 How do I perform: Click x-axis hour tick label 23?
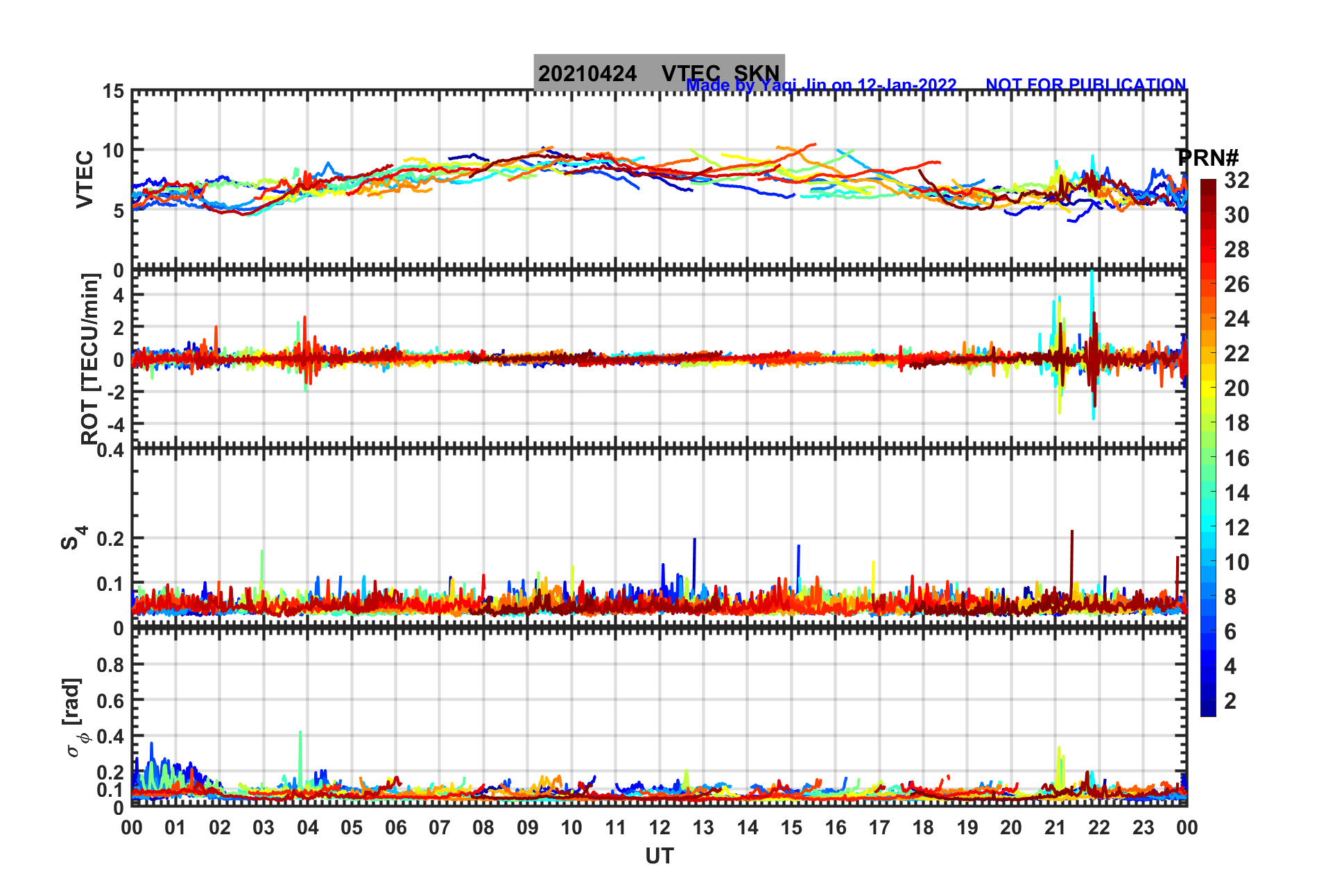pyautogui.click(x=1144, y=827)
